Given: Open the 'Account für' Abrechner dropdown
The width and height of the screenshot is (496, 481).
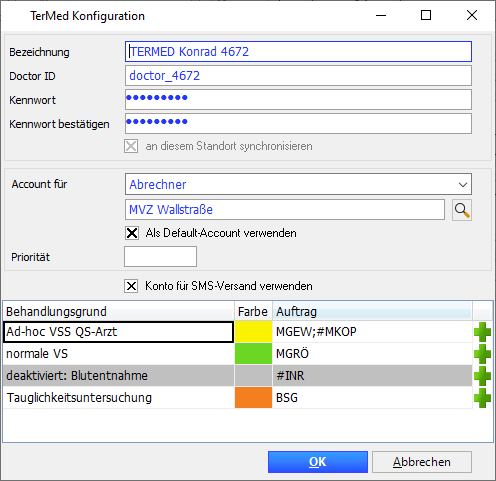Looking at the screenshot, I should click(x=298, y=184).
